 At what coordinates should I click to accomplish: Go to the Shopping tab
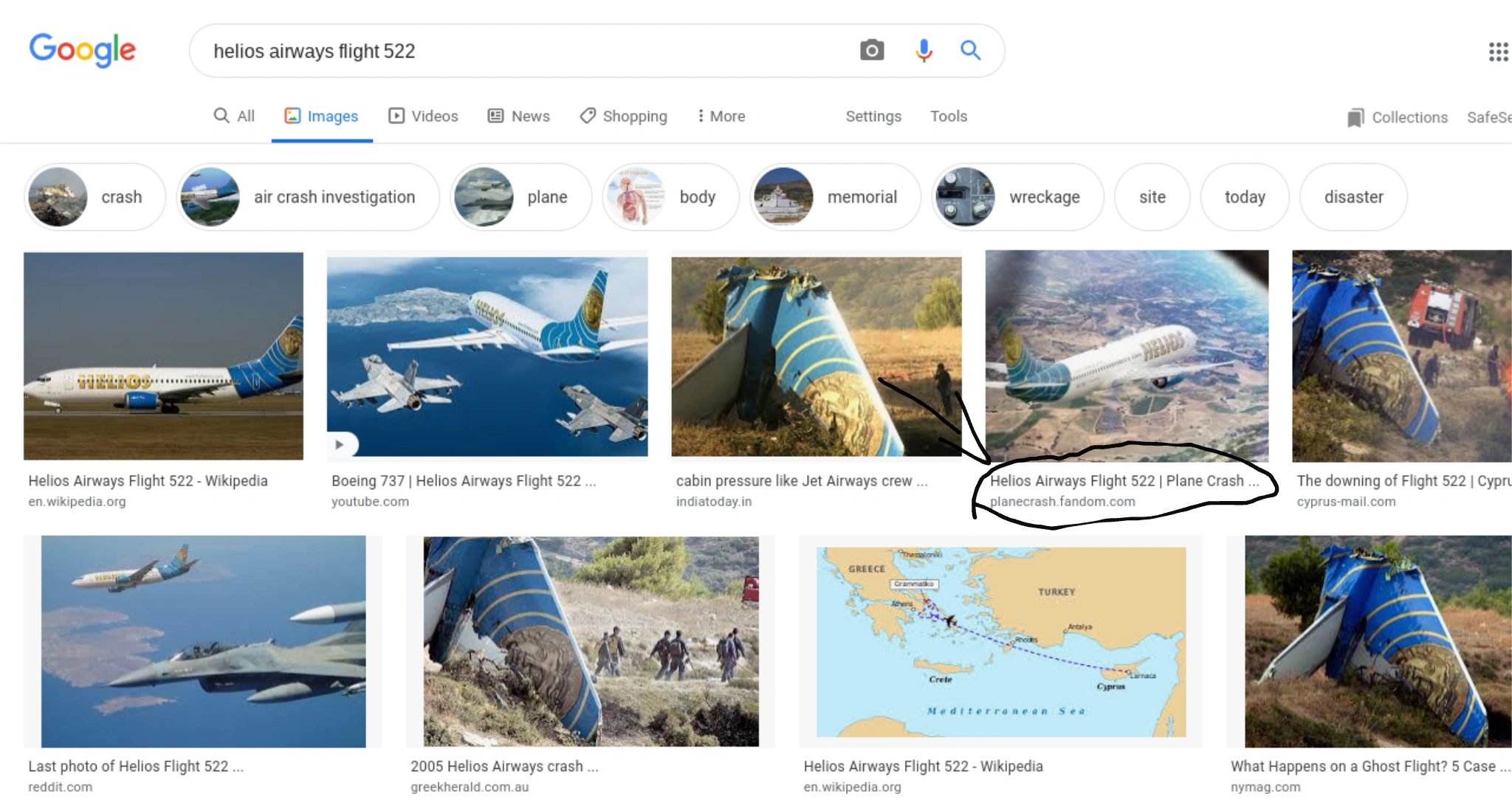click(623, 116)
